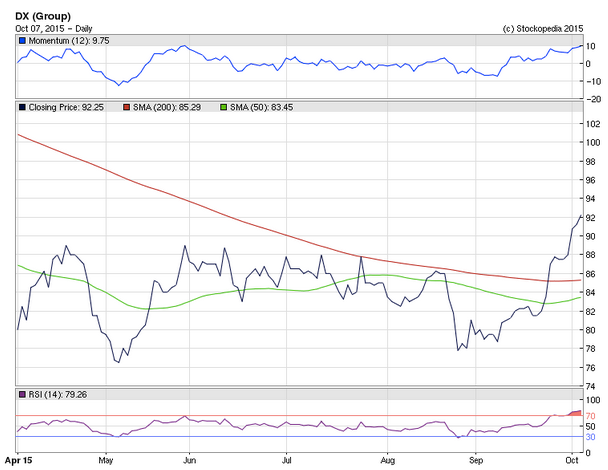608x470 pixels.
Task: Click the -20 momentum axis value
Action: pyautogui.click(x=593, y=99)
